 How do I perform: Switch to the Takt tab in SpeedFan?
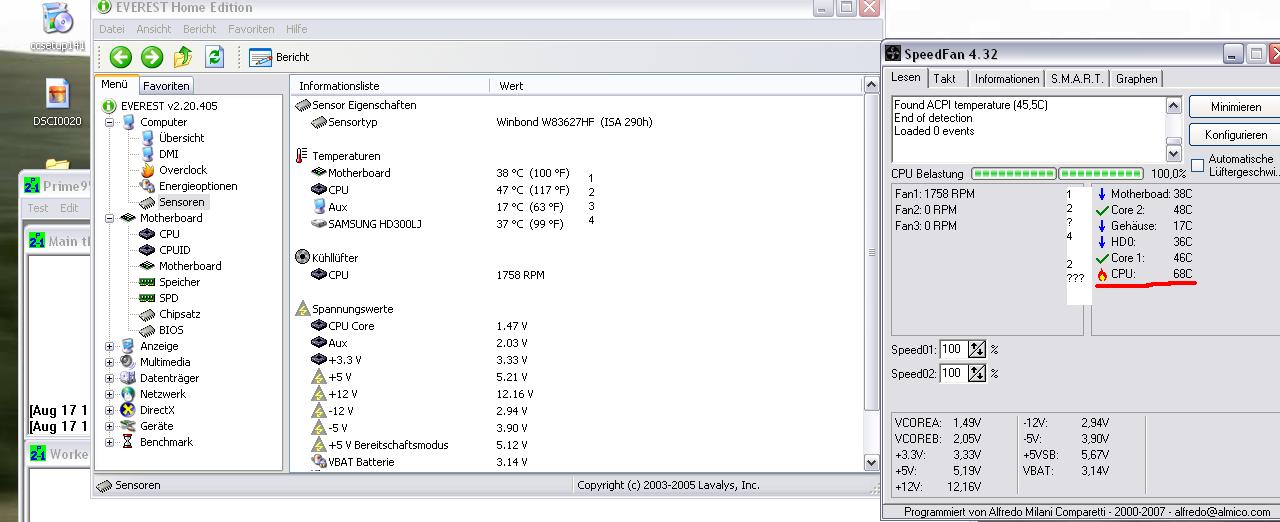pyautogui.click(x=945, y=79)
